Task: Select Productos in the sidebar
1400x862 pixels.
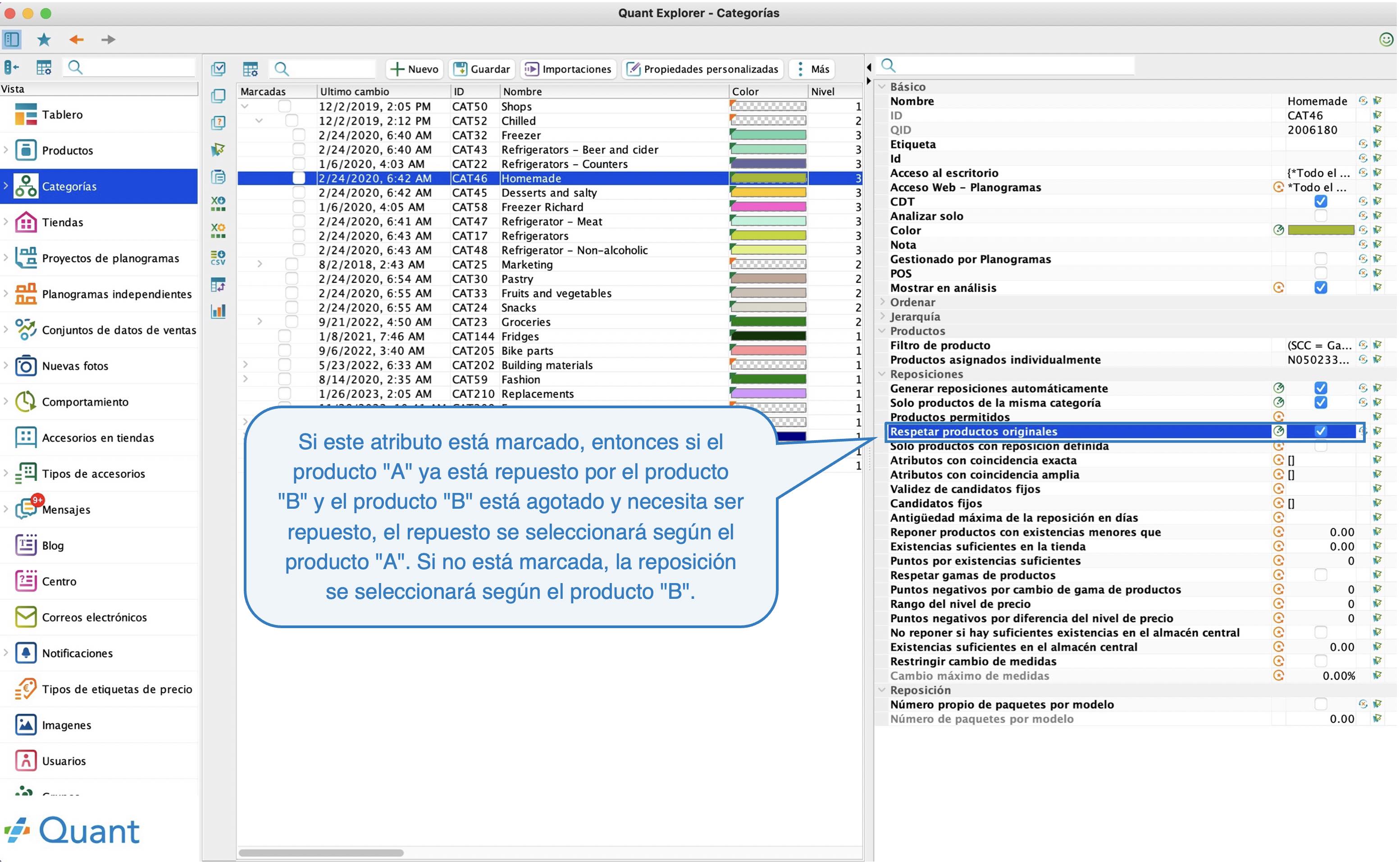Action: [x=99, y=151]
